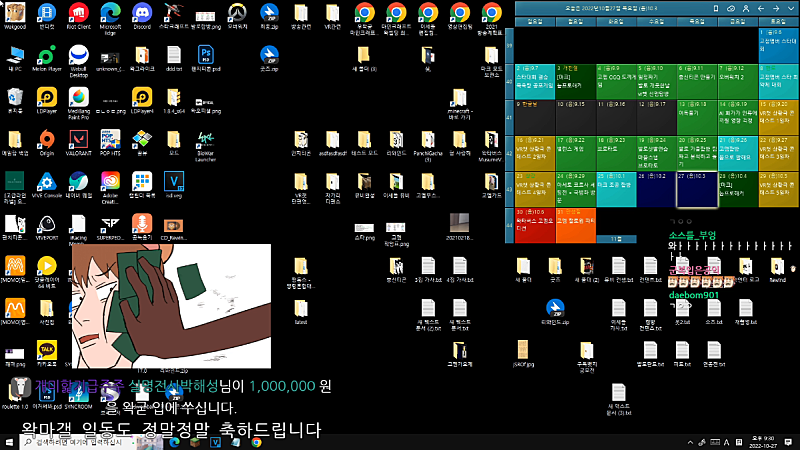Click the taskbar search box
The image size is (800, 450).
70,441
